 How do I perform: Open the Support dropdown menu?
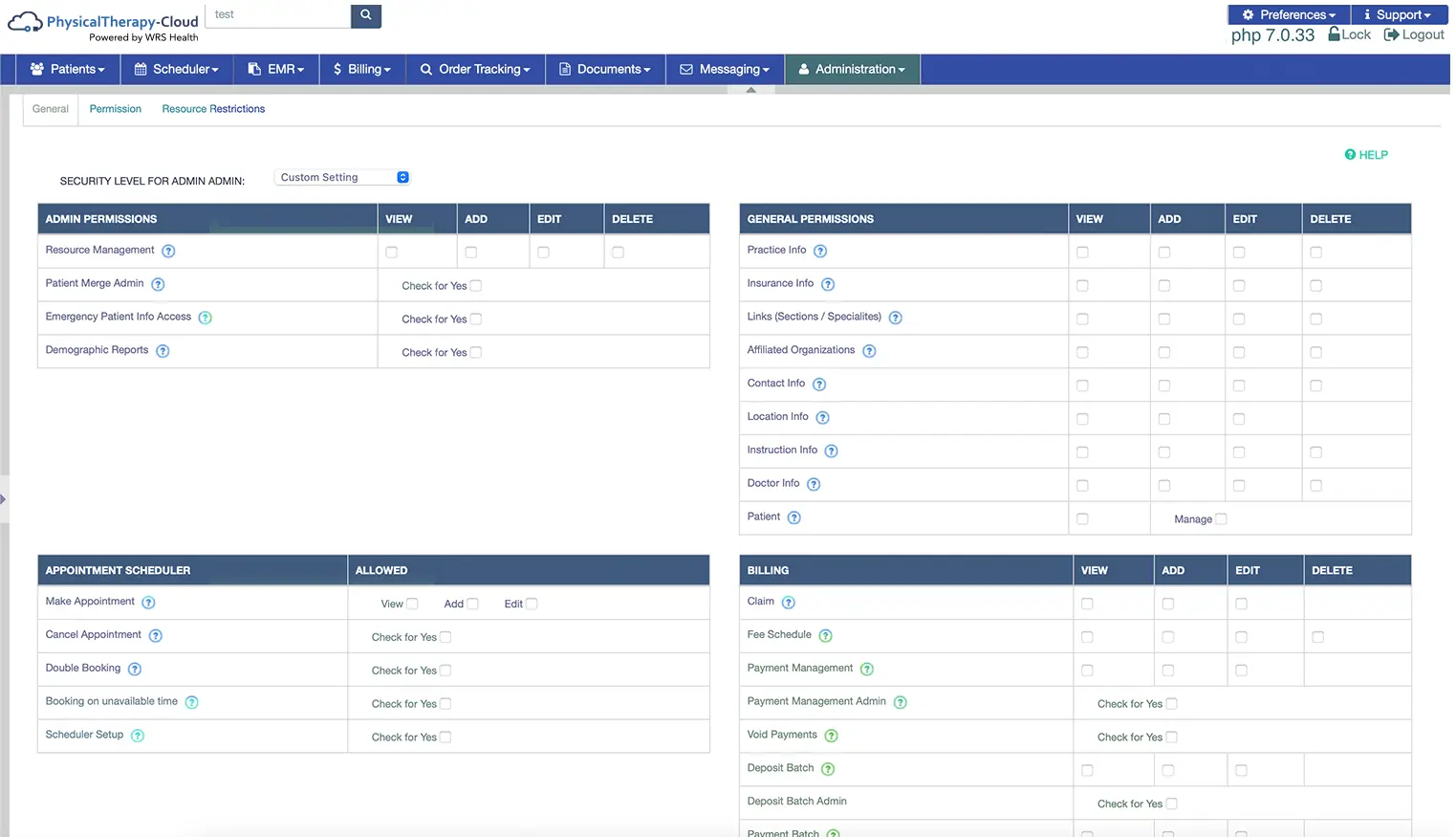pyautogui.click(x=1398, y=14)
